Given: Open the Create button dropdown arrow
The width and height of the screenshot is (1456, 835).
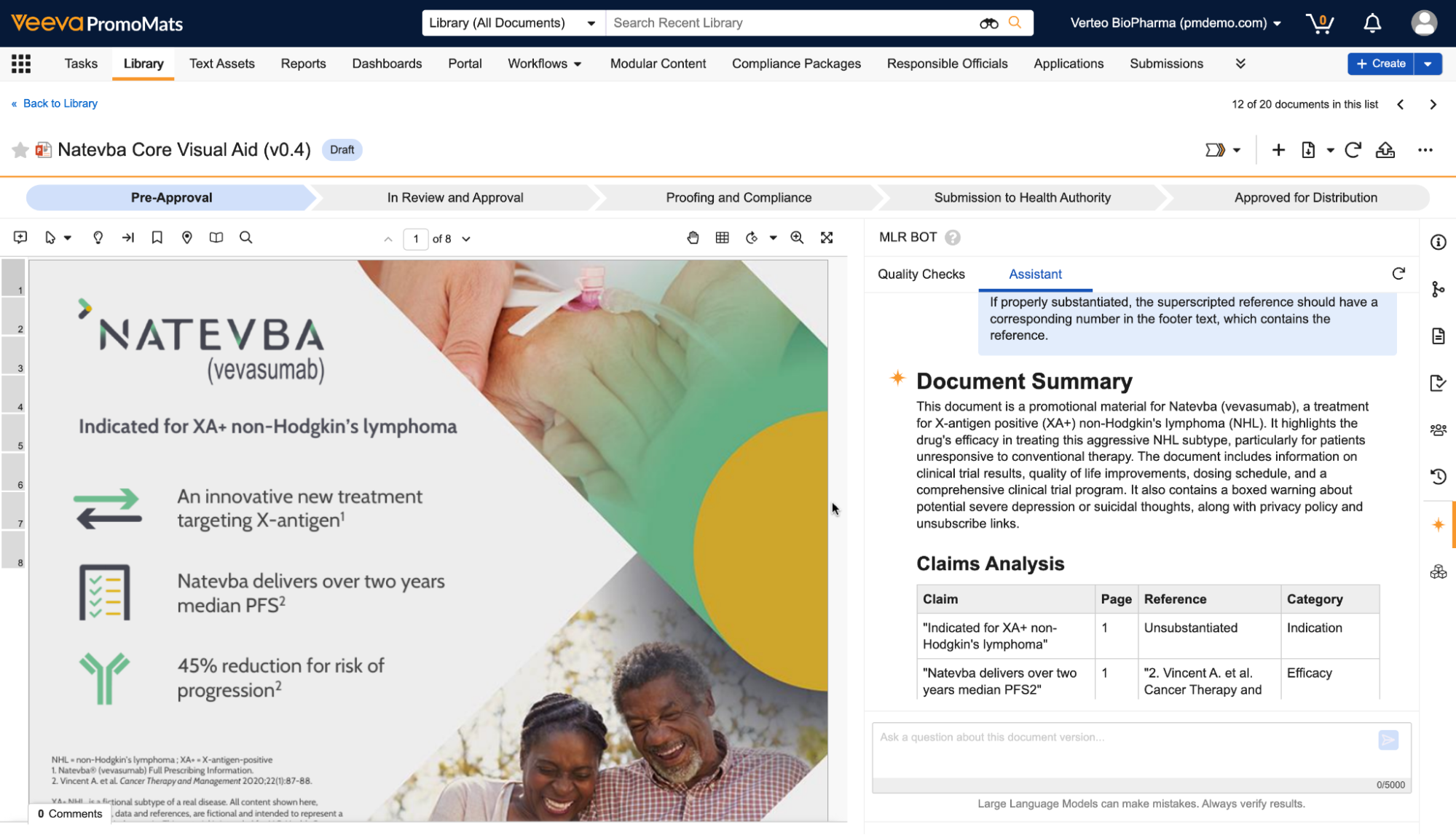Looking at the screenshot, I should pos(1428,64).
